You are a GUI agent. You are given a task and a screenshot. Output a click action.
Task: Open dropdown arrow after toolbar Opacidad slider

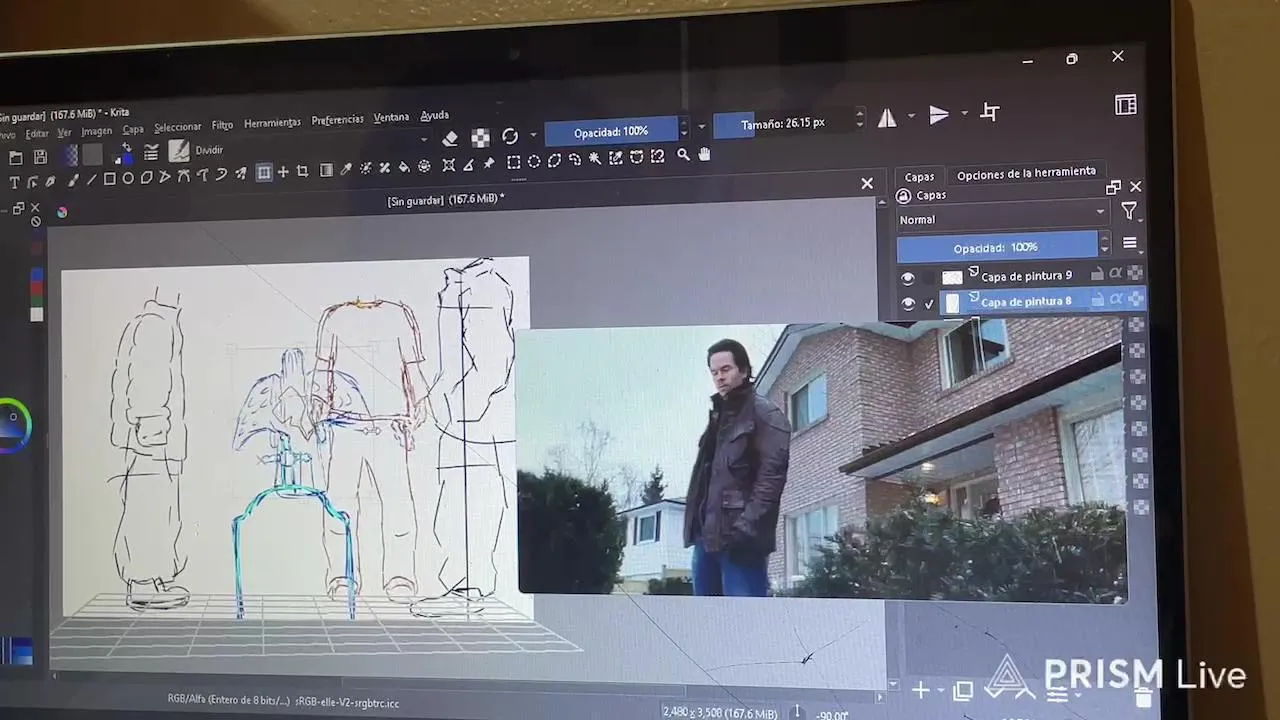(701, 127)
